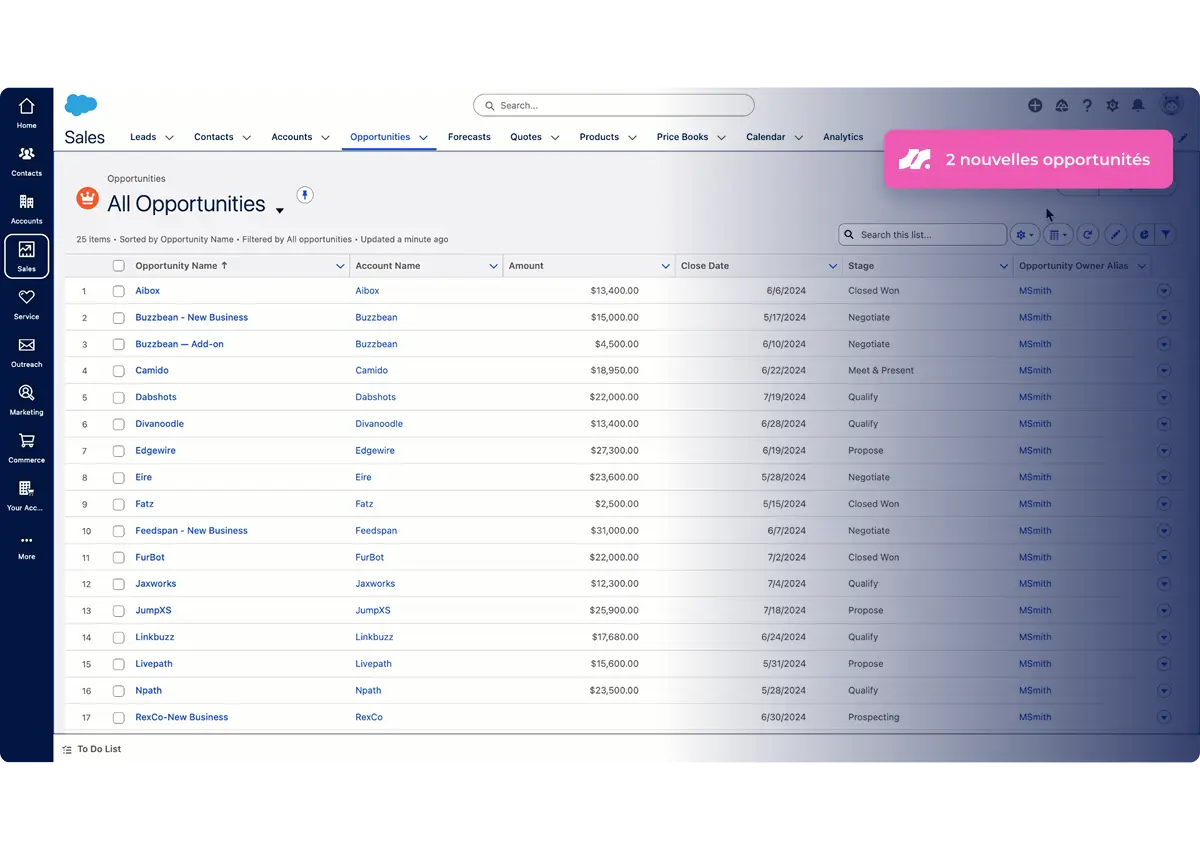Click the refresh list icon
The height and width of the screenshot is (850, 1200).
click(x=1087, y=235)
